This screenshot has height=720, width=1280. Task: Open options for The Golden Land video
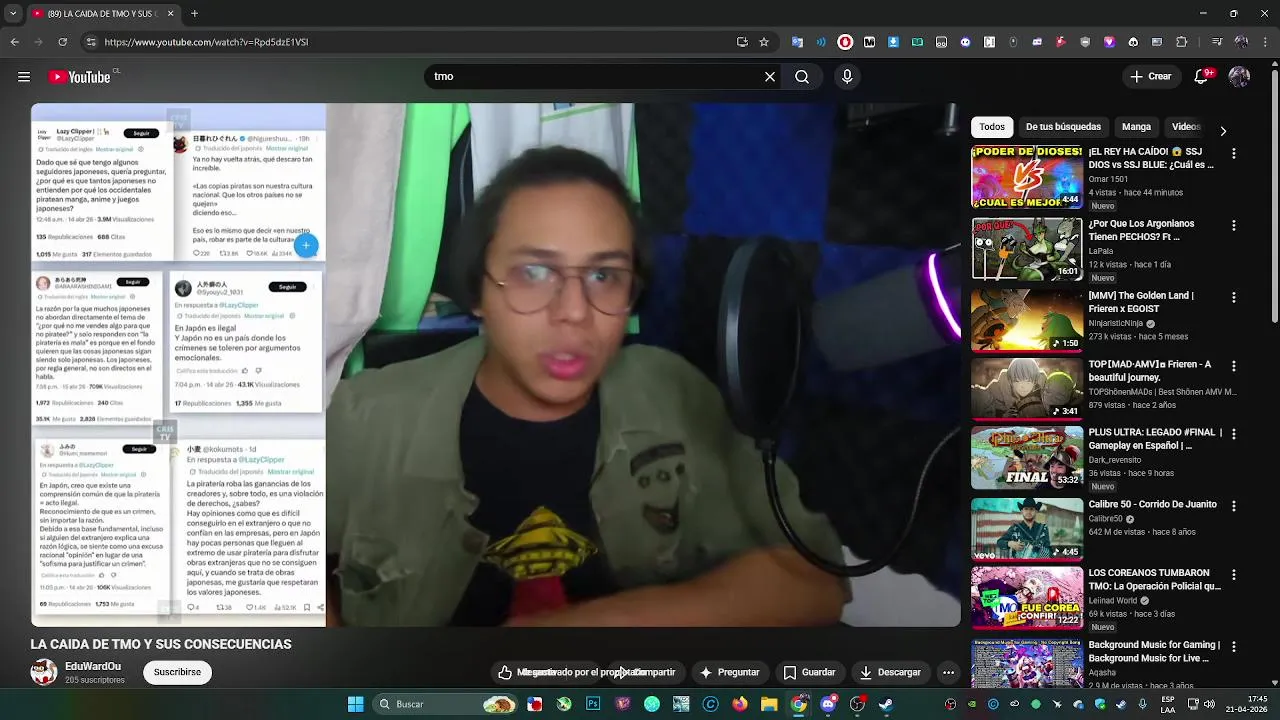[1234, 298]
